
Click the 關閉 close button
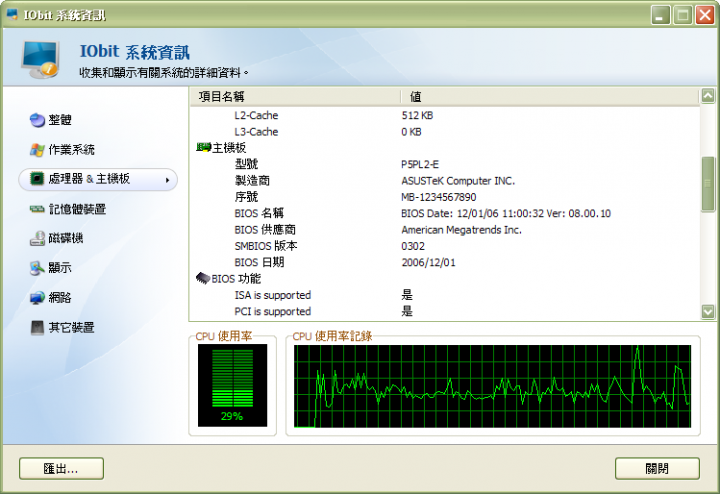pos(657,469)
